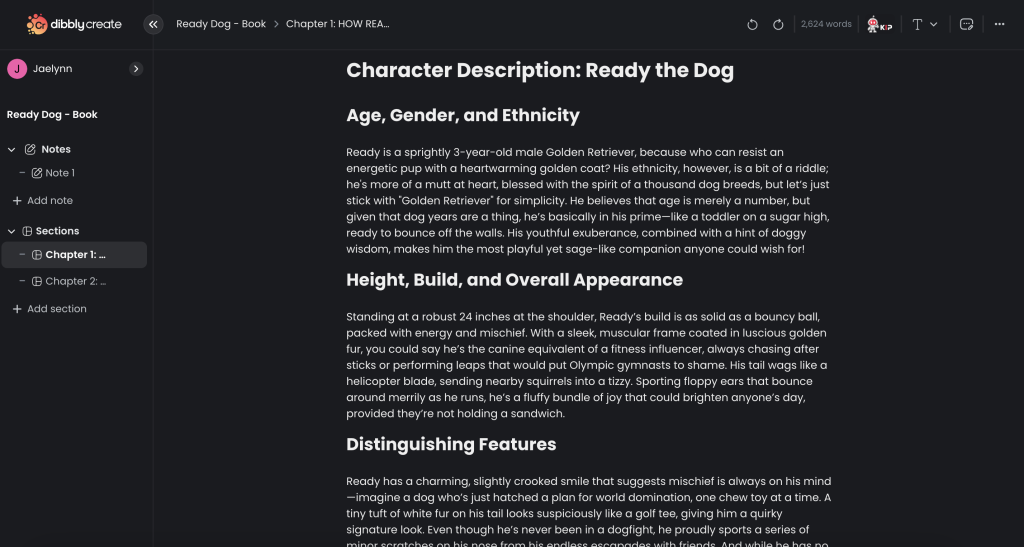This screenshot has height=547, width=1024.
Task: Open the three-dot more options menu
Action: click(x=999, y=24)
